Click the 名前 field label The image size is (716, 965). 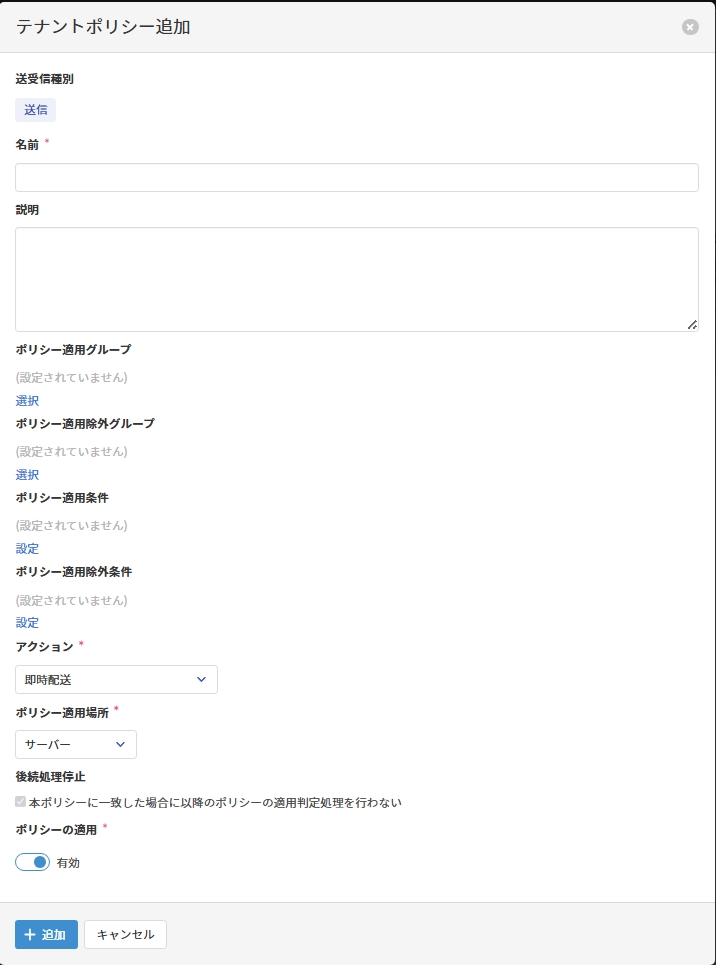27,145
